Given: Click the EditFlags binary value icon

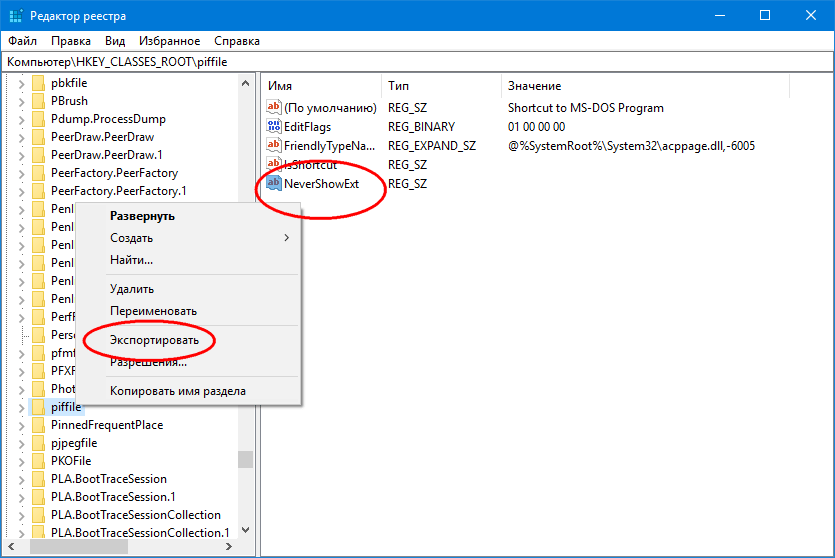Looking at the screenshot, I should click(274, 127).
